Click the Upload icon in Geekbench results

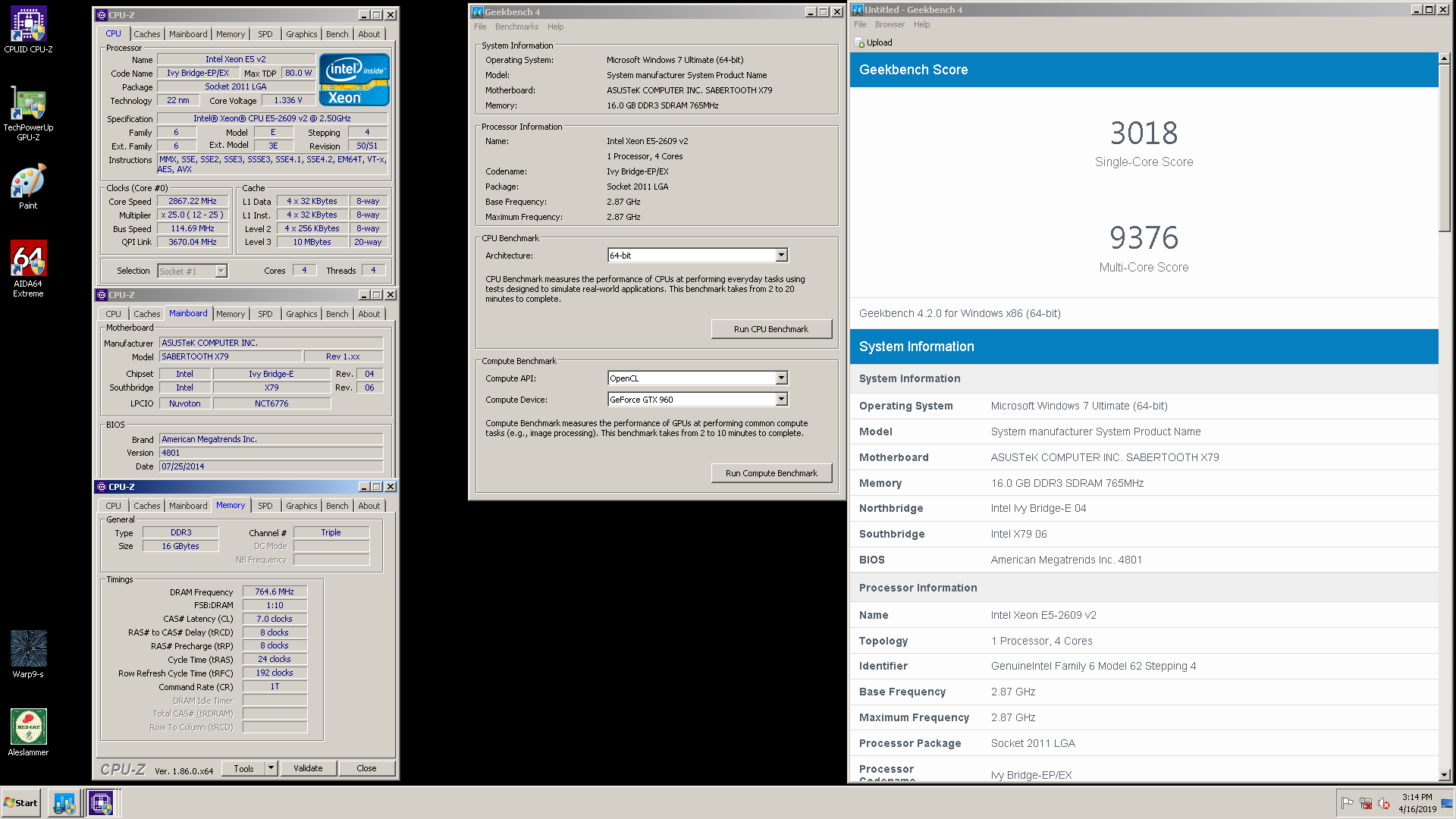coord(859,42)
